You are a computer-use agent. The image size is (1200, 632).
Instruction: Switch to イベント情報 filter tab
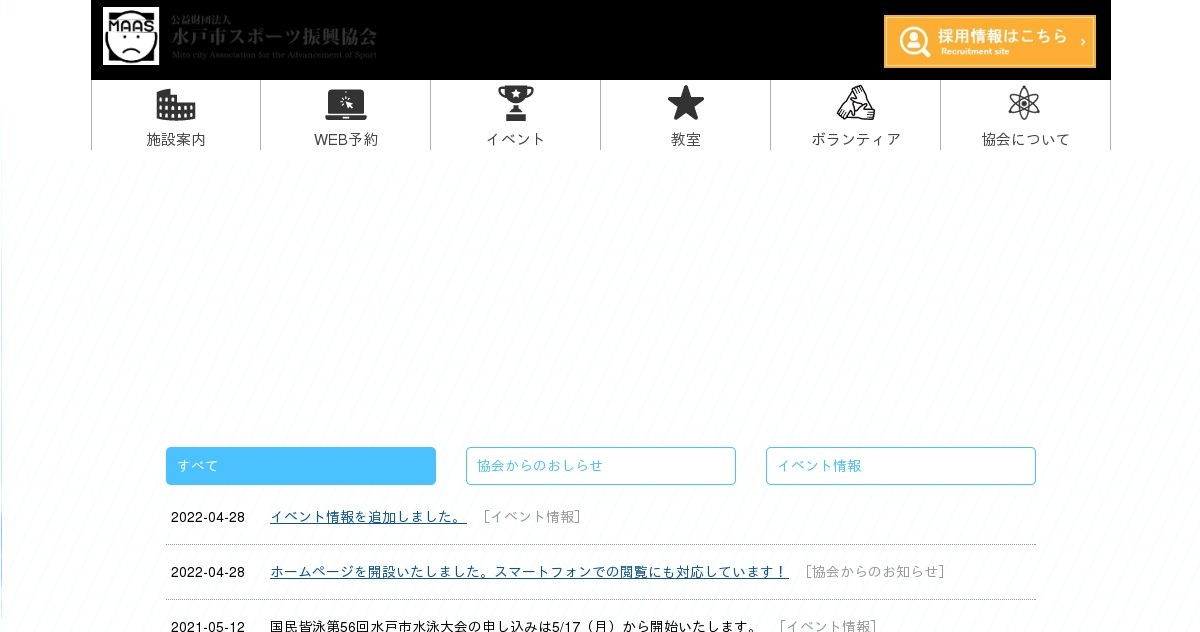(901, 466)
